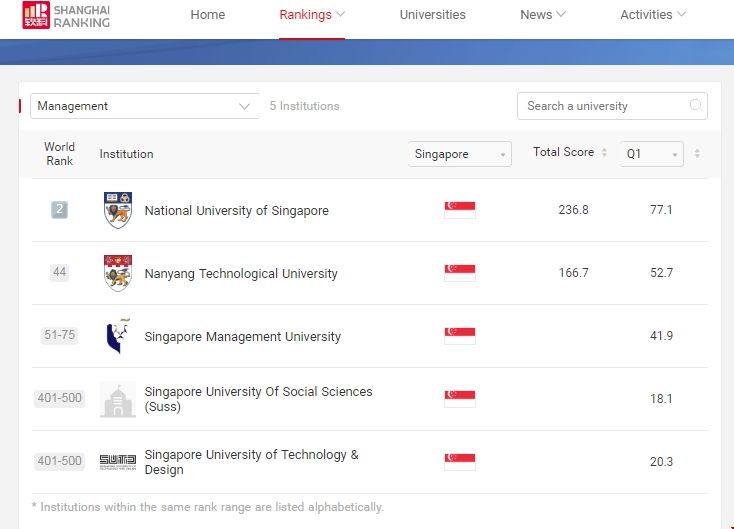Expand the News menu

(543, 15)
